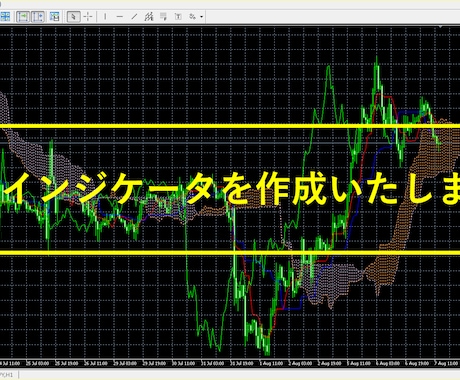Select the Vertical Line drawing tool

[105, 16]
